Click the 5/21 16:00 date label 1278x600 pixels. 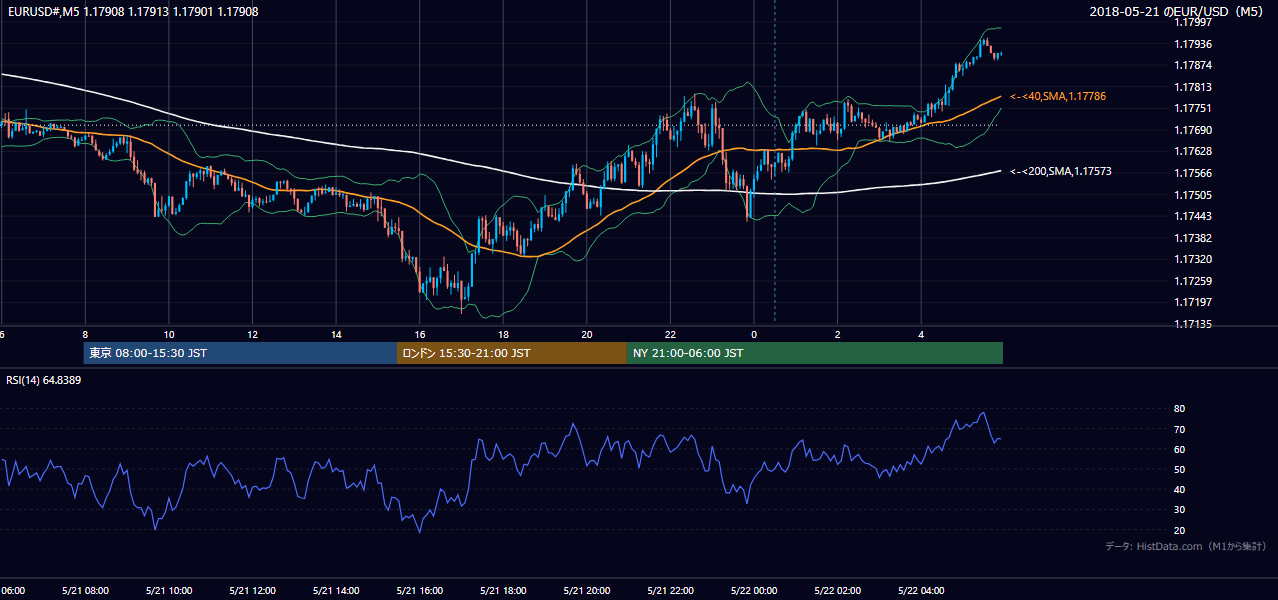[x=419, y=590]
